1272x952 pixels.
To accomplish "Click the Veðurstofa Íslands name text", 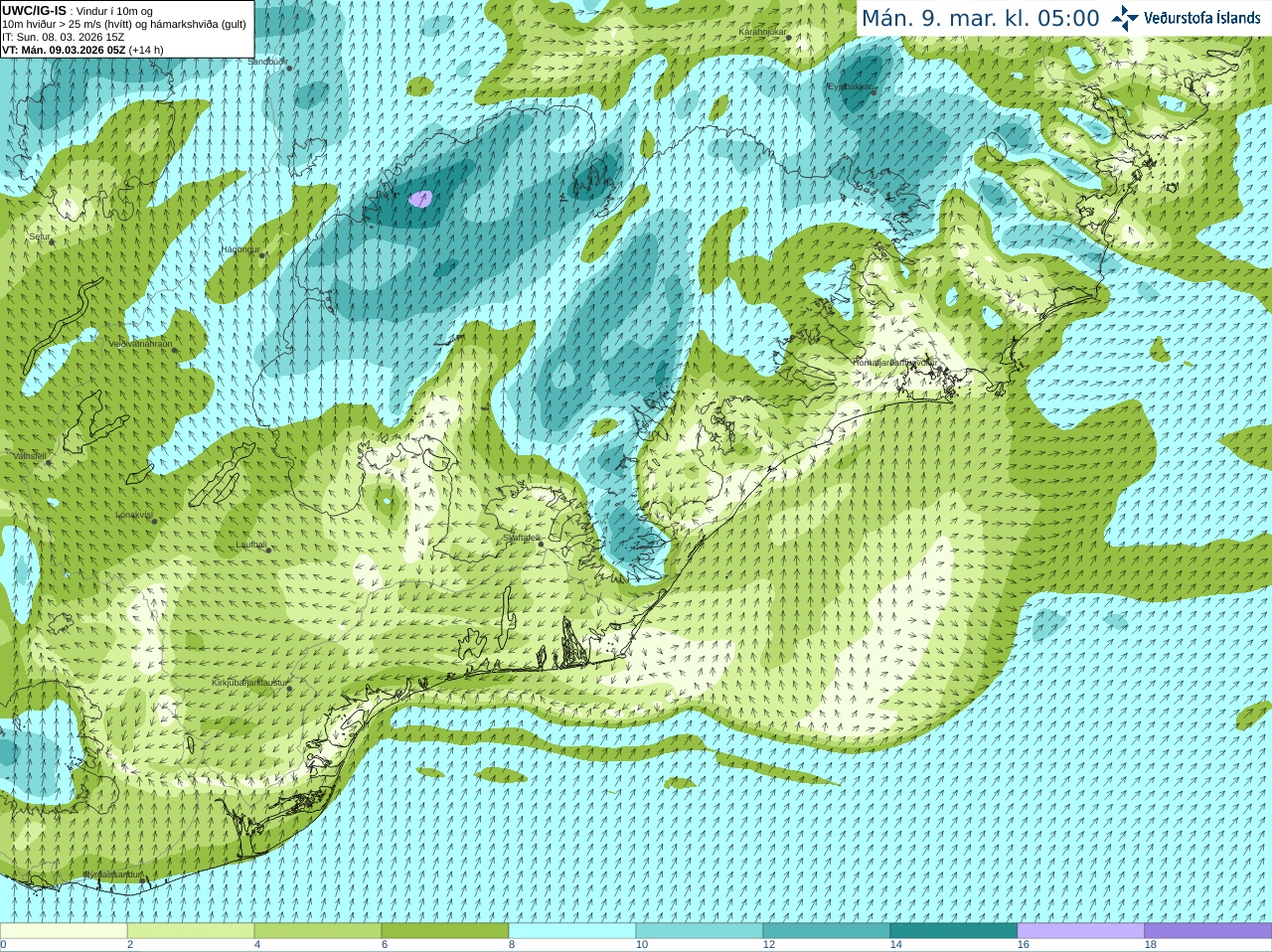I will click(x=1202, y=18).
